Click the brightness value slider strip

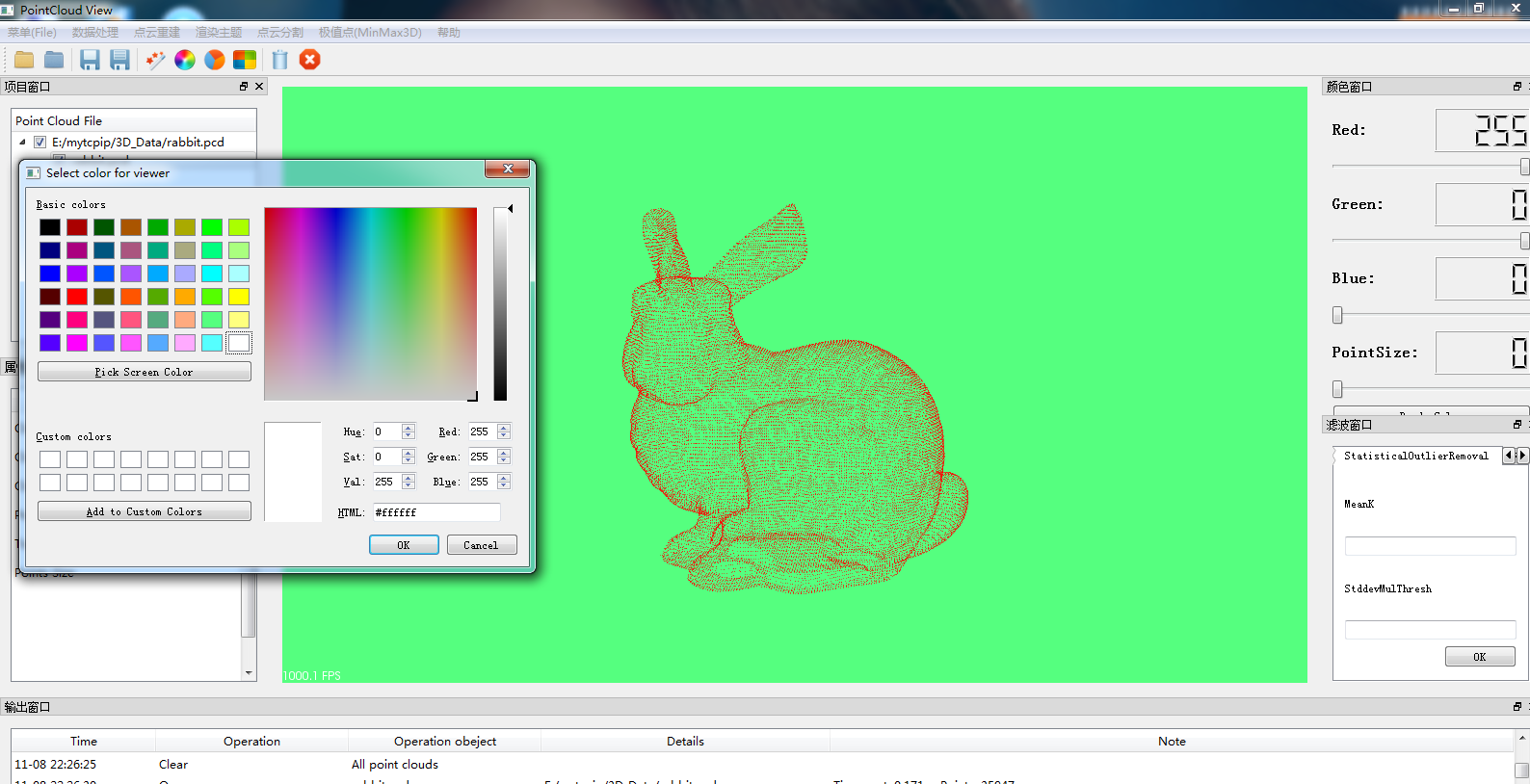pyautogui.click(x=500, y=303)
